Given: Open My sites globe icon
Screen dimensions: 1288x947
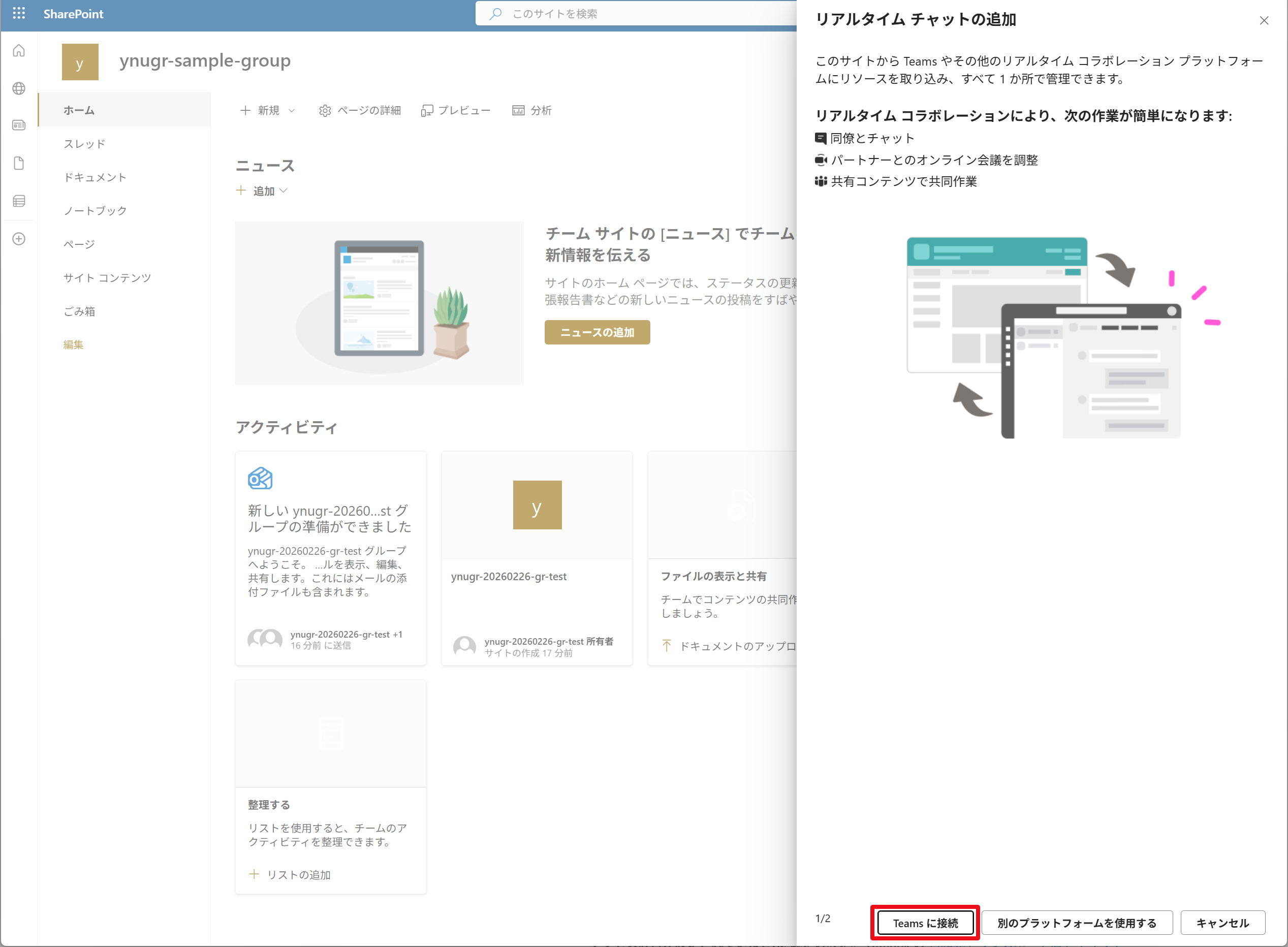Looking at the screenshot, I should pyautogui.click(x=19, y=88).
